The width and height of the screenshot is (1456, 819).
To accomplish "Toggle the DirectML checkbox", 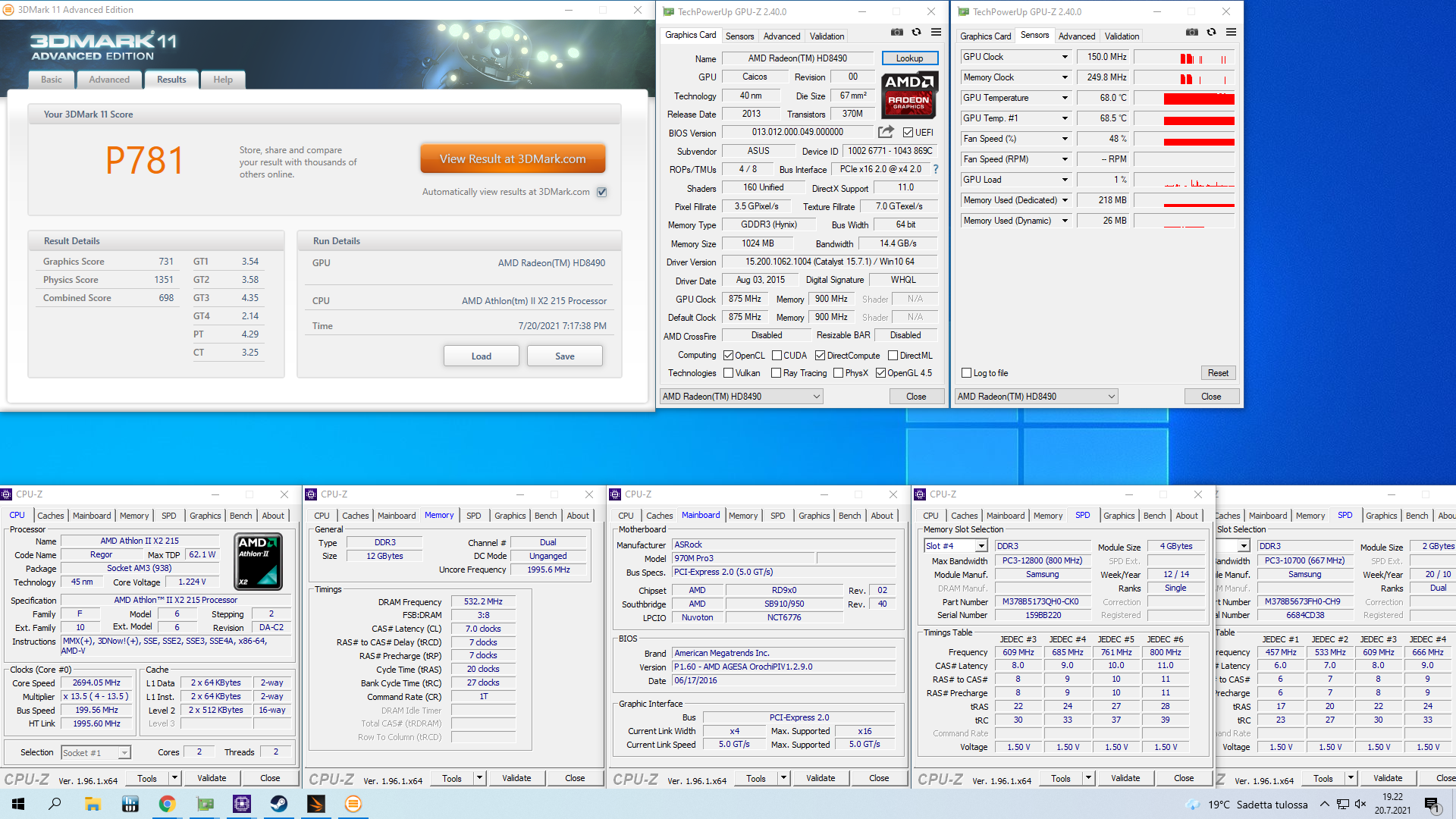I will click(x=893, y=356).
